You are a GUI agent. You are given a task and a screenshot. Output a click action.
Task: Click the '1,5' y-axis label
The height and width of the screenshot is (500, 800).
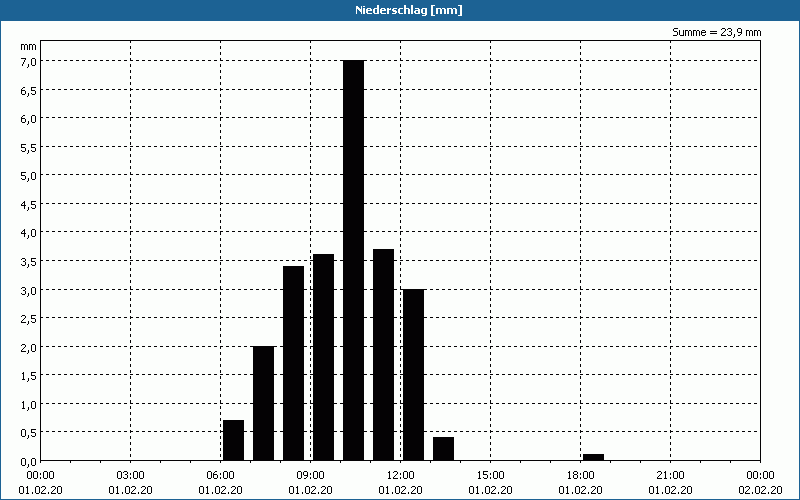click(29, 376)
